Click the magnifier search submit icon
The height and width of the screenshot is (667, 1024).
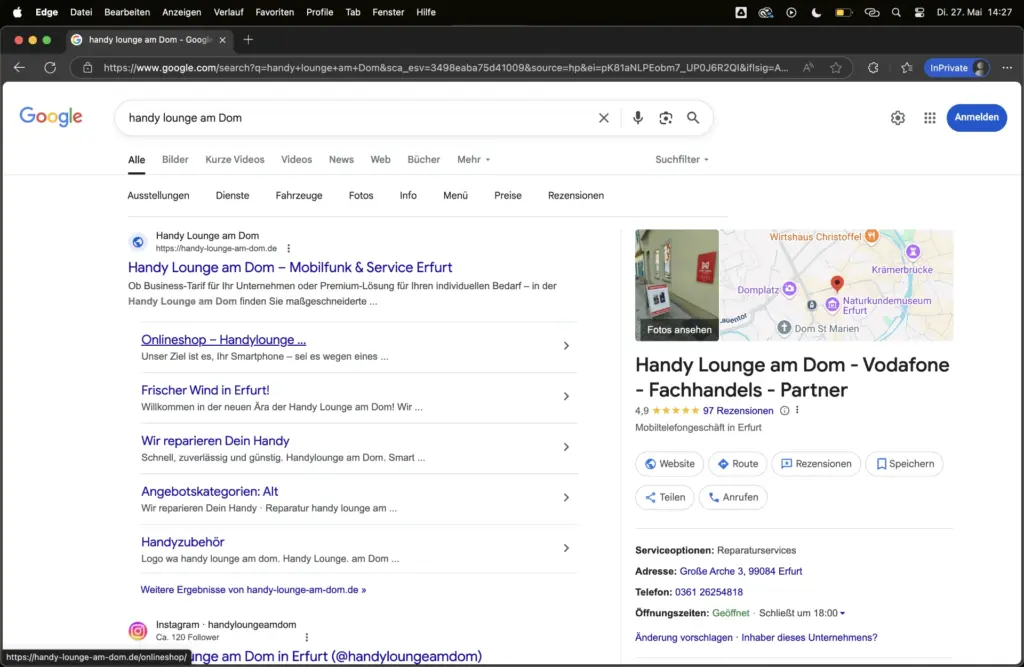point(693,118)
